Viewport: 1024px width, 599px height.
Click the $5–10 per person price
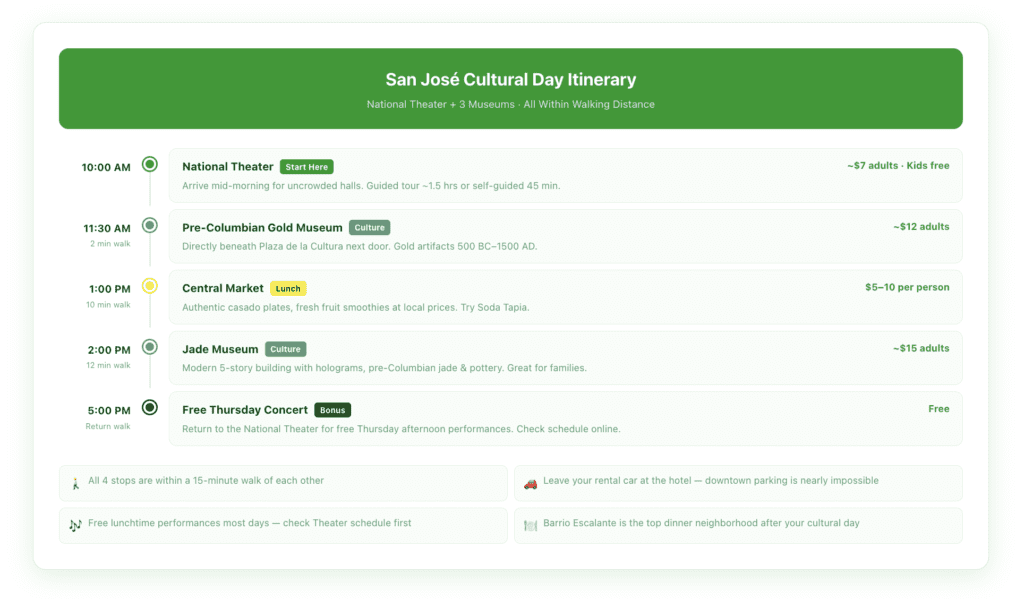point(907,287)
